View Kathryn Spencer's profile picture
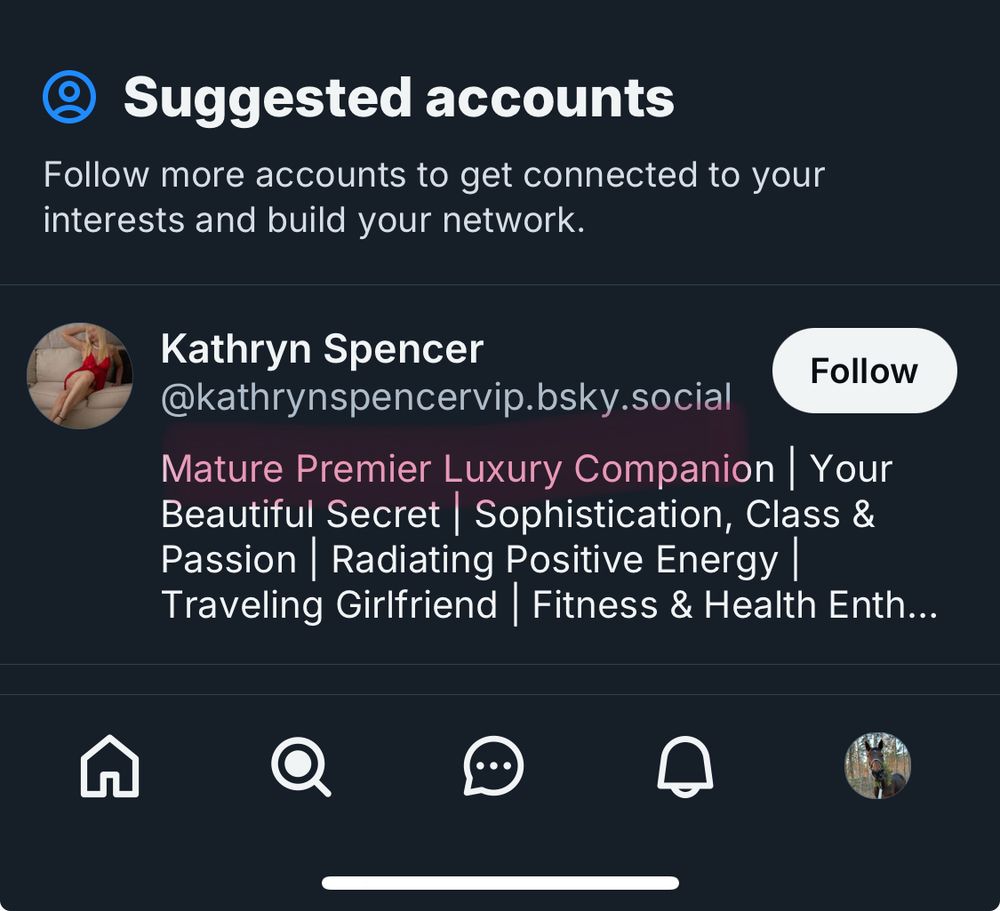This screenshot has width=1000, height=911. coord(80,376)
